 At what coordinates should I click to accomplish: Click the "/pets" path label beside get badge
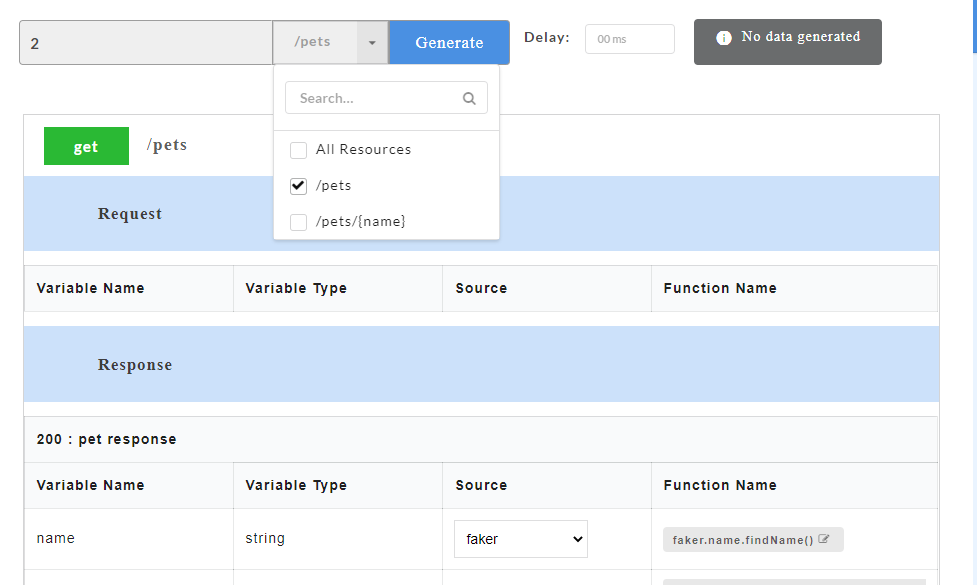pyautogui.click(x=166, y=145)
